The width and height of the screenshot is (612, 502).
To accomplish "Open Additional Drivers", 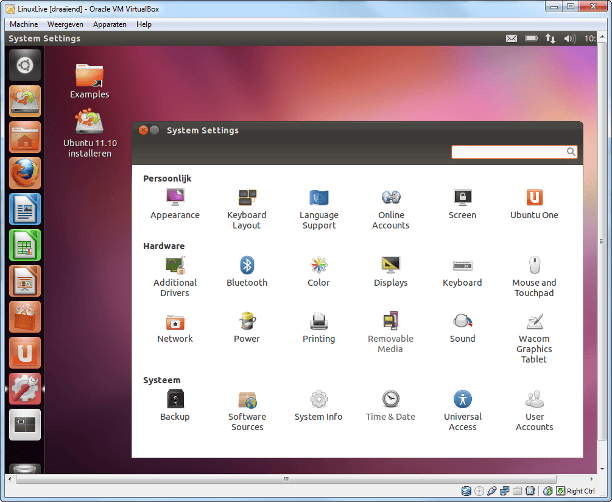I will click(175, 276).
